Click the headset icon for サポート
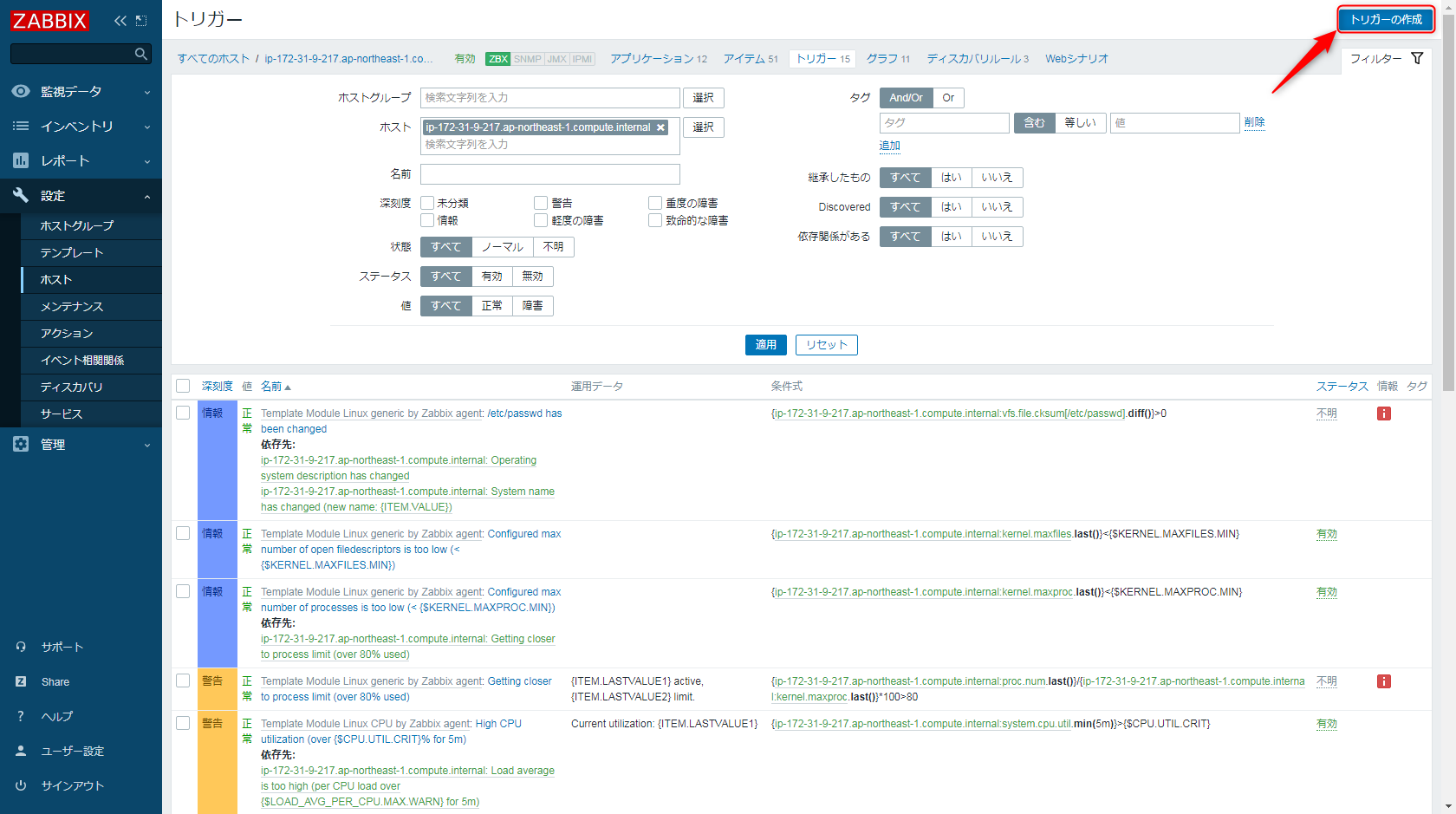Screen dimensions: 1456x814 [x=21, y=647]
